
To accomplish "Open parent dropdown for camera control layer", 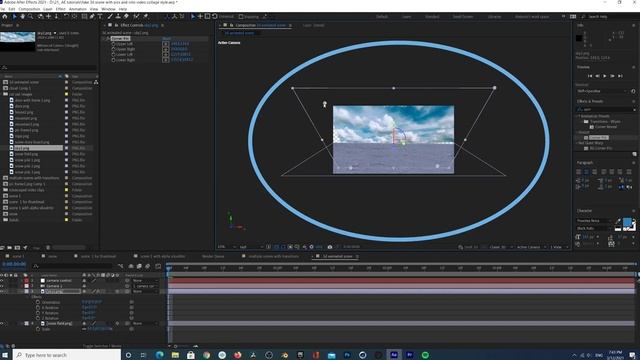I will click(145, 281).
